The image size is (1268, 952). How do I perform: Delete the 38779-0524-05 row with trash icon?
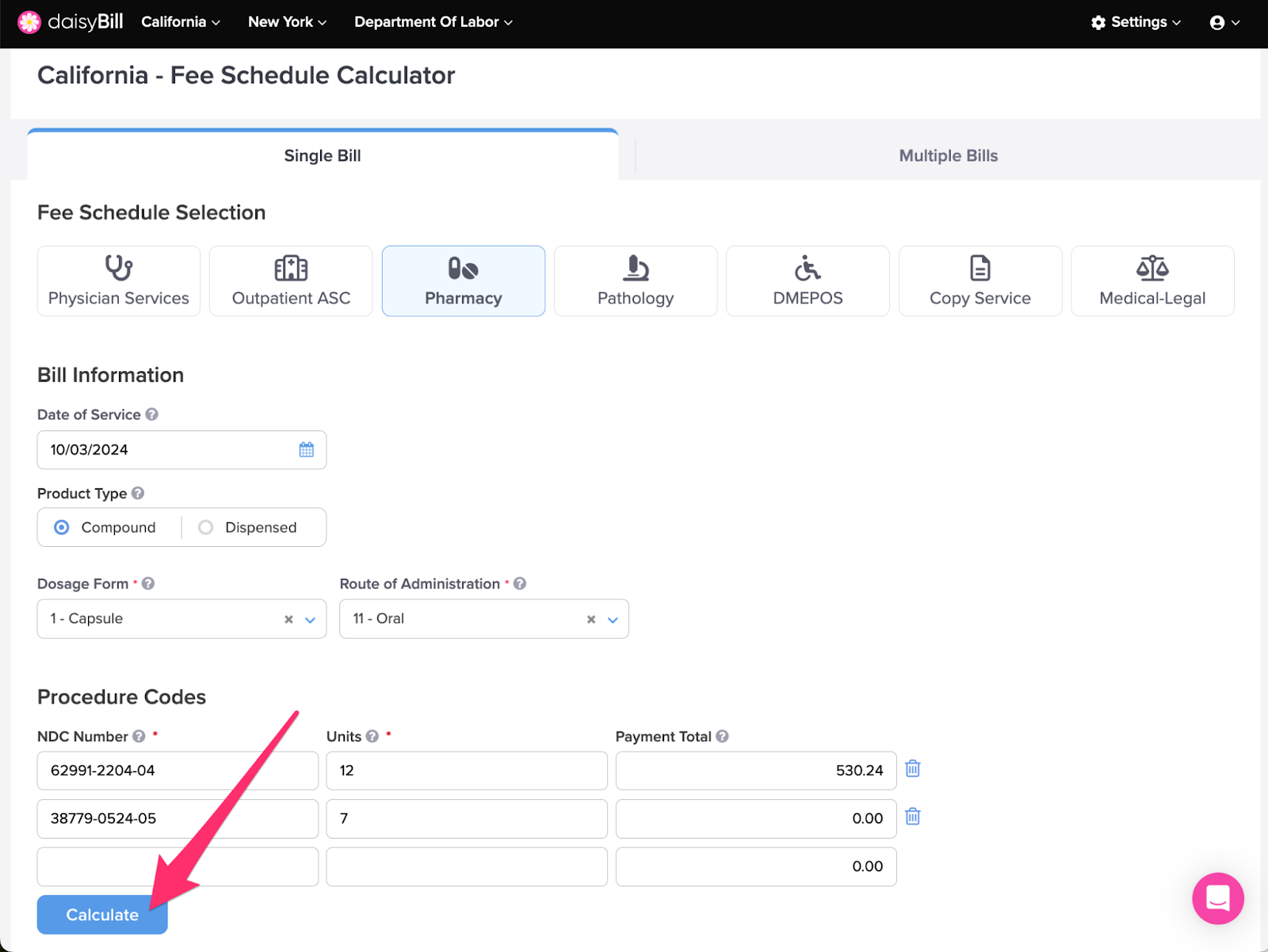click(913, 816)
